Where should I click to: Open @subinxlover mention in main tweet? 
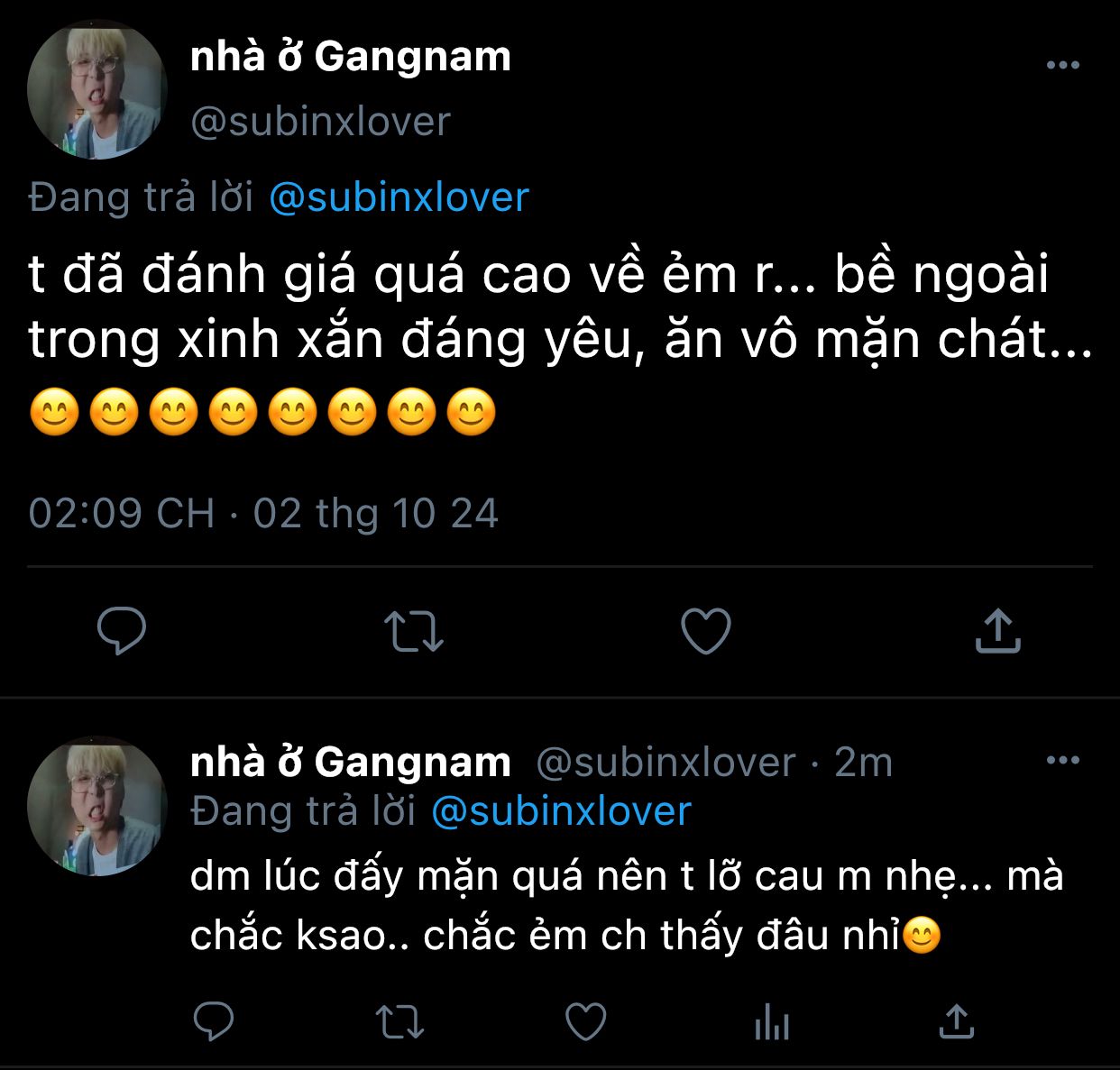[399, 197]
